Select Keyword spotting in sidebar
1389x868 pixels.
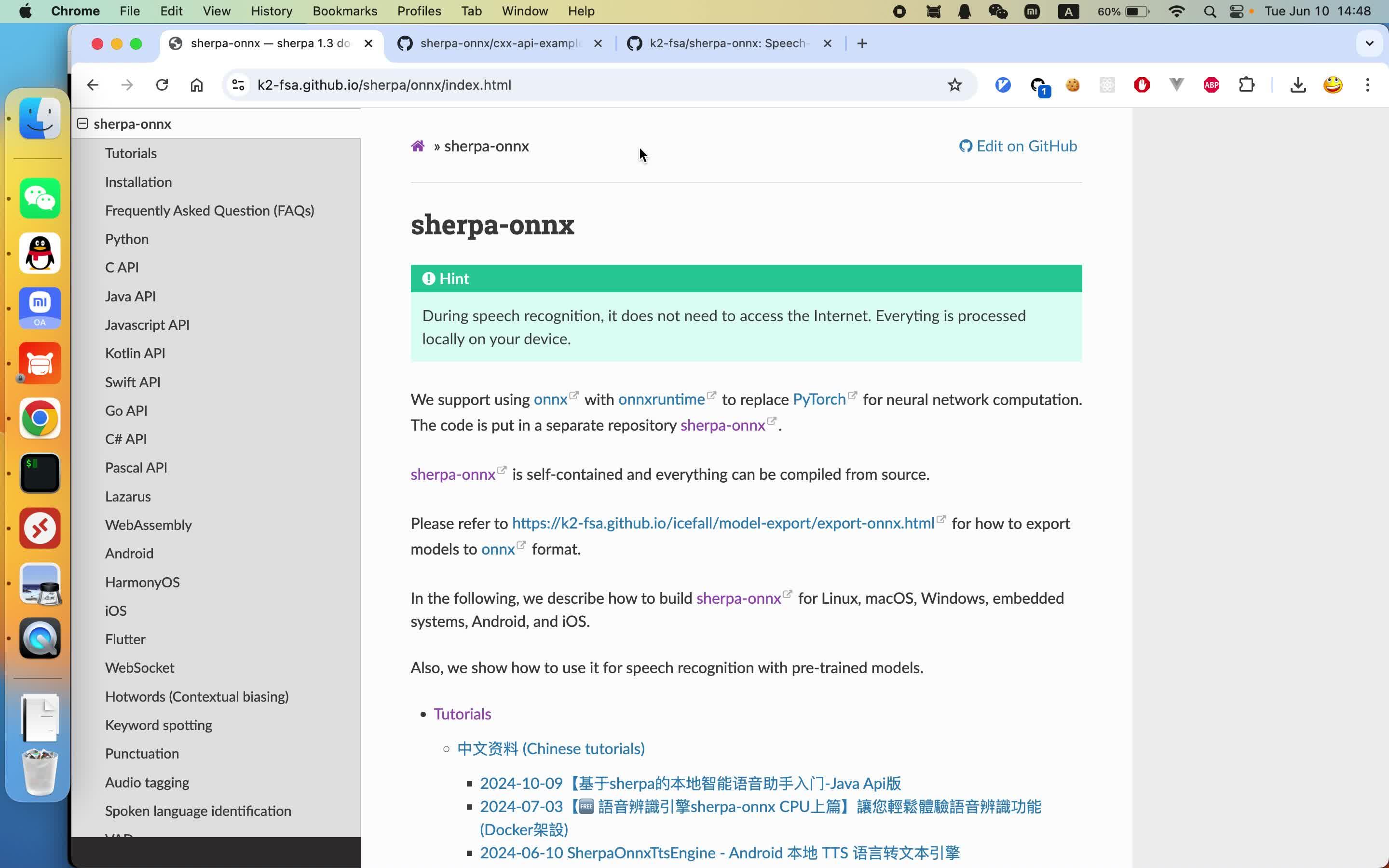[158, 725]
